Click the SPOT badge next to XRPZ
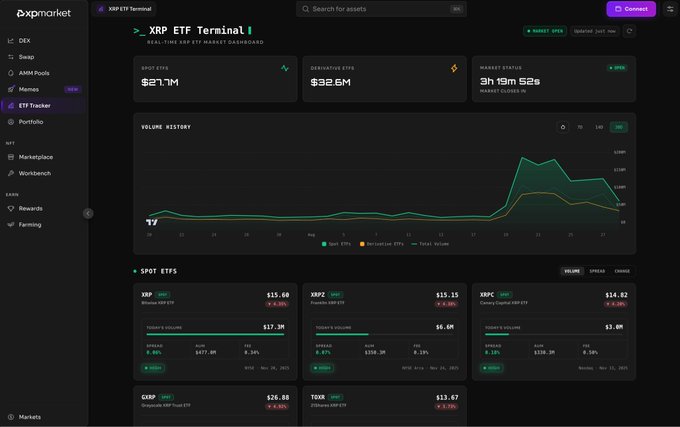The image size is (680, 427). [x=336, y=295]
